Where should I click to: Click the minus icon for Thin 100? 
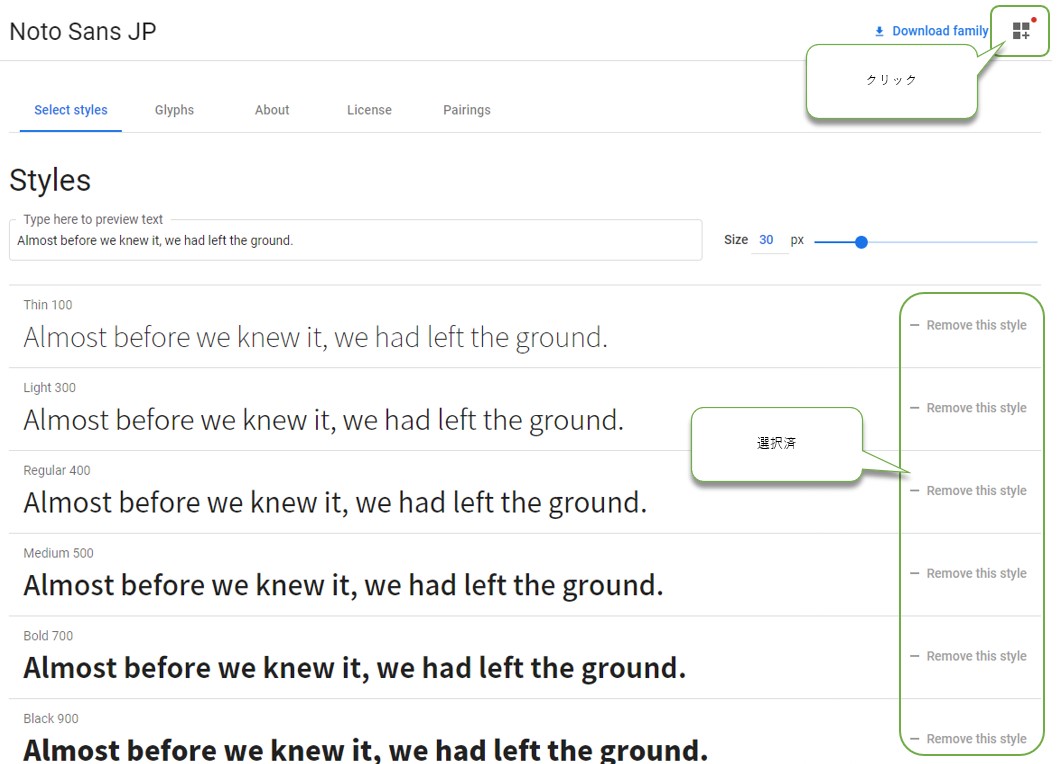[x=914, y=325]
